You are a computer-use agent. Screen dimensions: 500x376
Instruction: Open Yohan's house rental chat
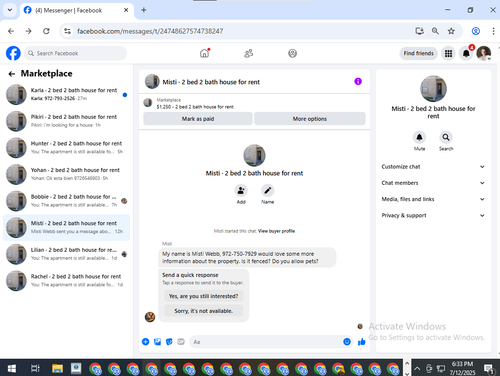[66, 174]
